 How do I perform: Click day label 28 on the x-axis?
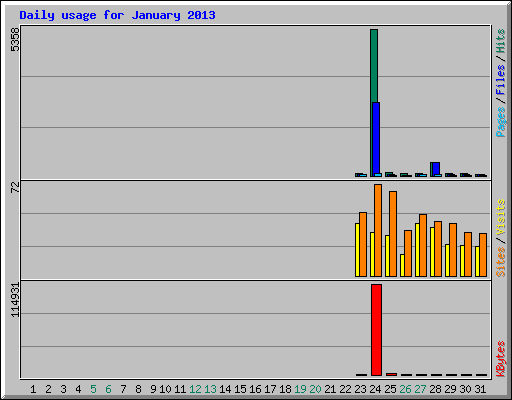(x=435, y=389)
